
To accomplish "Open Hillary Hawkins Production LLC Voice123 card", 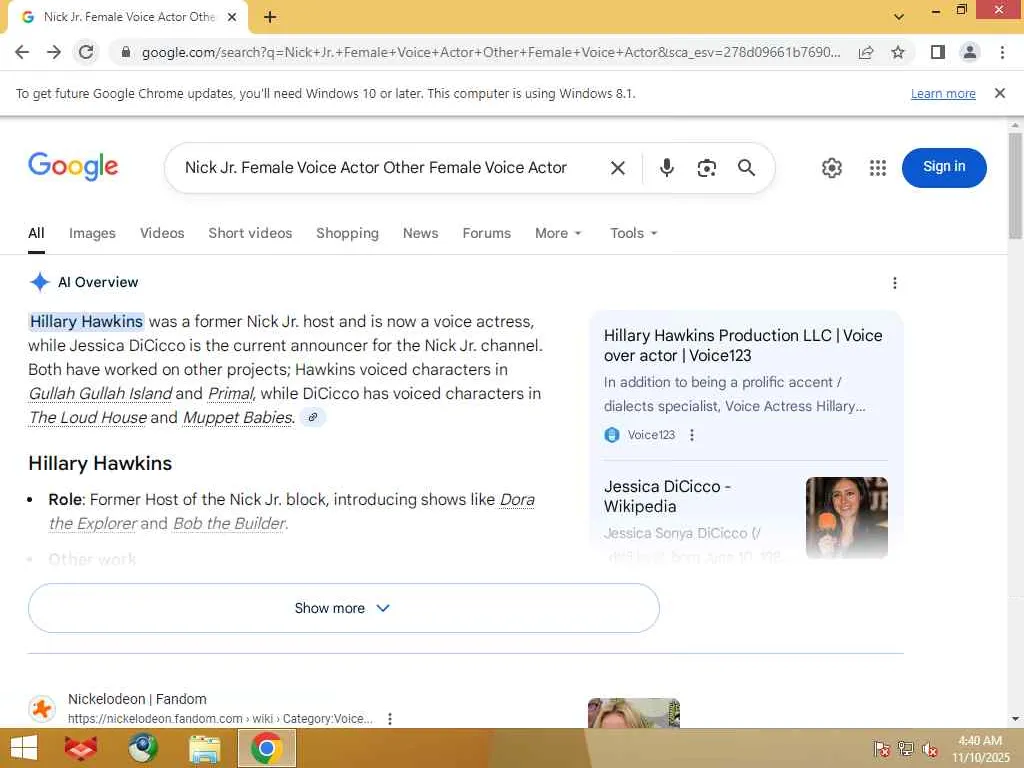I will [x=743, y=345].
